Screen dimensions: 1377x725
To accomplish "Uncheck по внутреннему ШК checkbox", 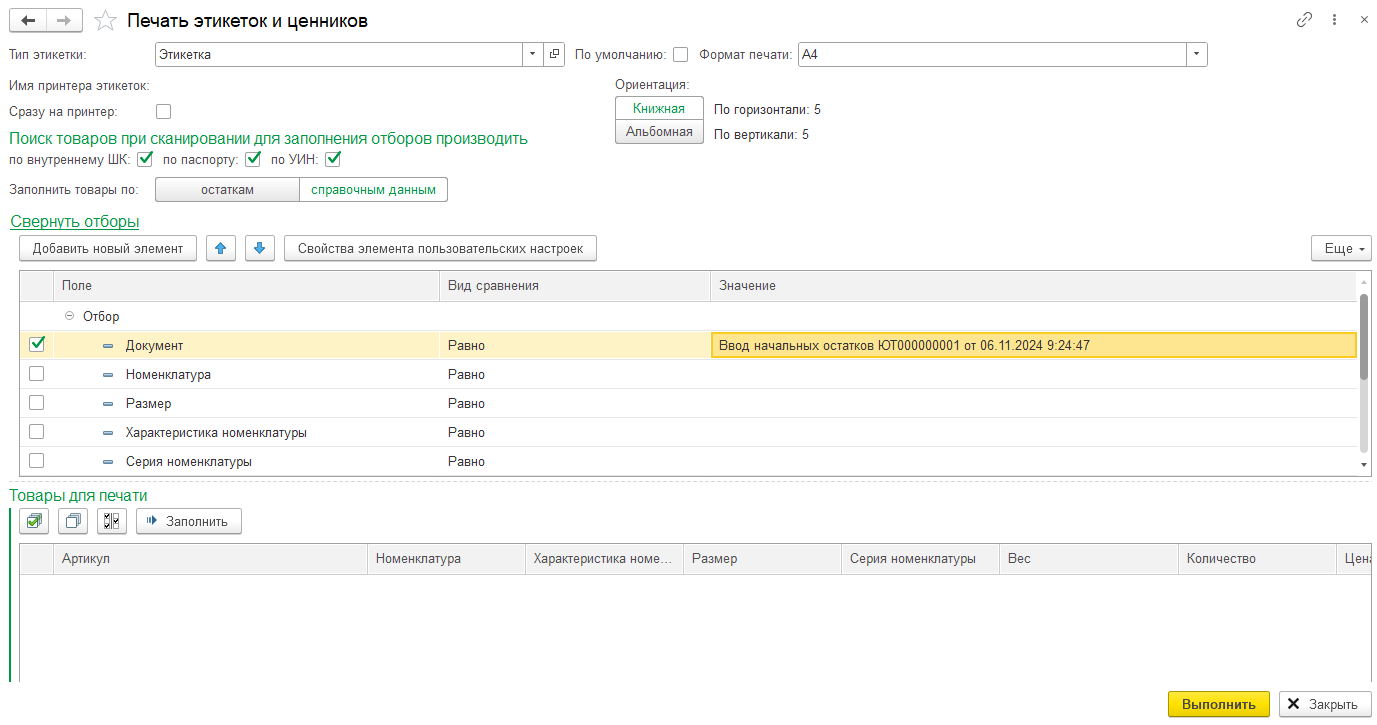I will (145, 159).
